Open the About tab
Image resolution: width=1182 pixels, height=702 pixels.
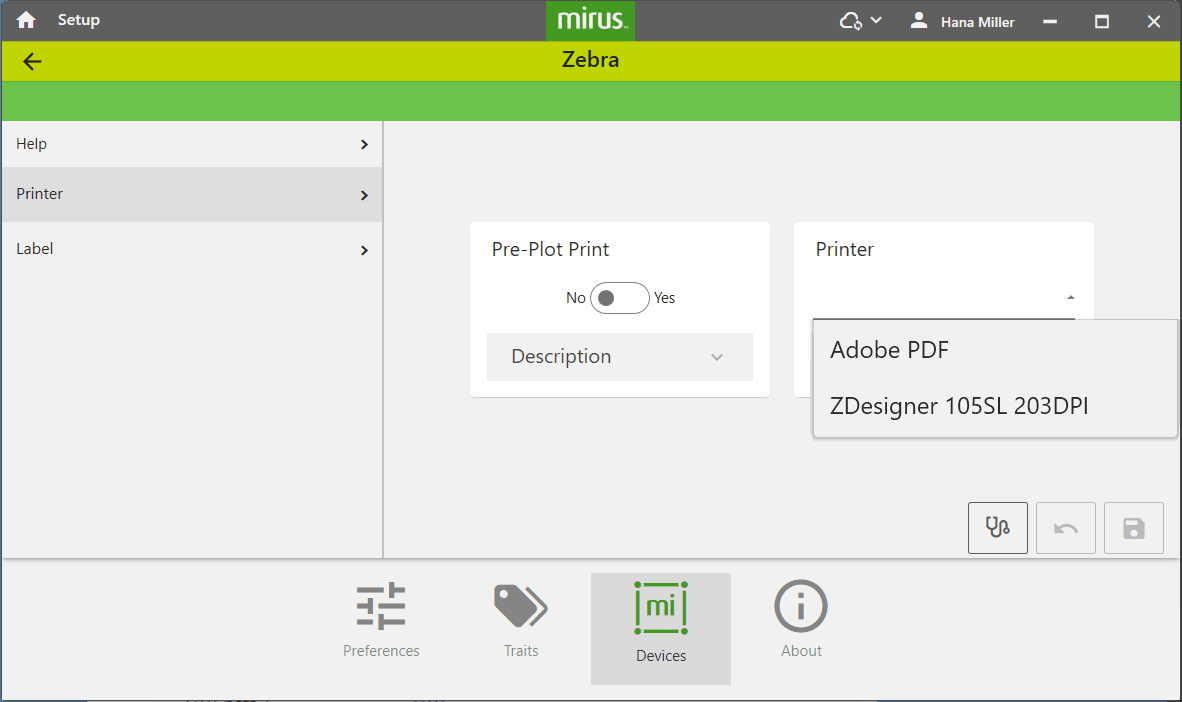tap(801, 621)
